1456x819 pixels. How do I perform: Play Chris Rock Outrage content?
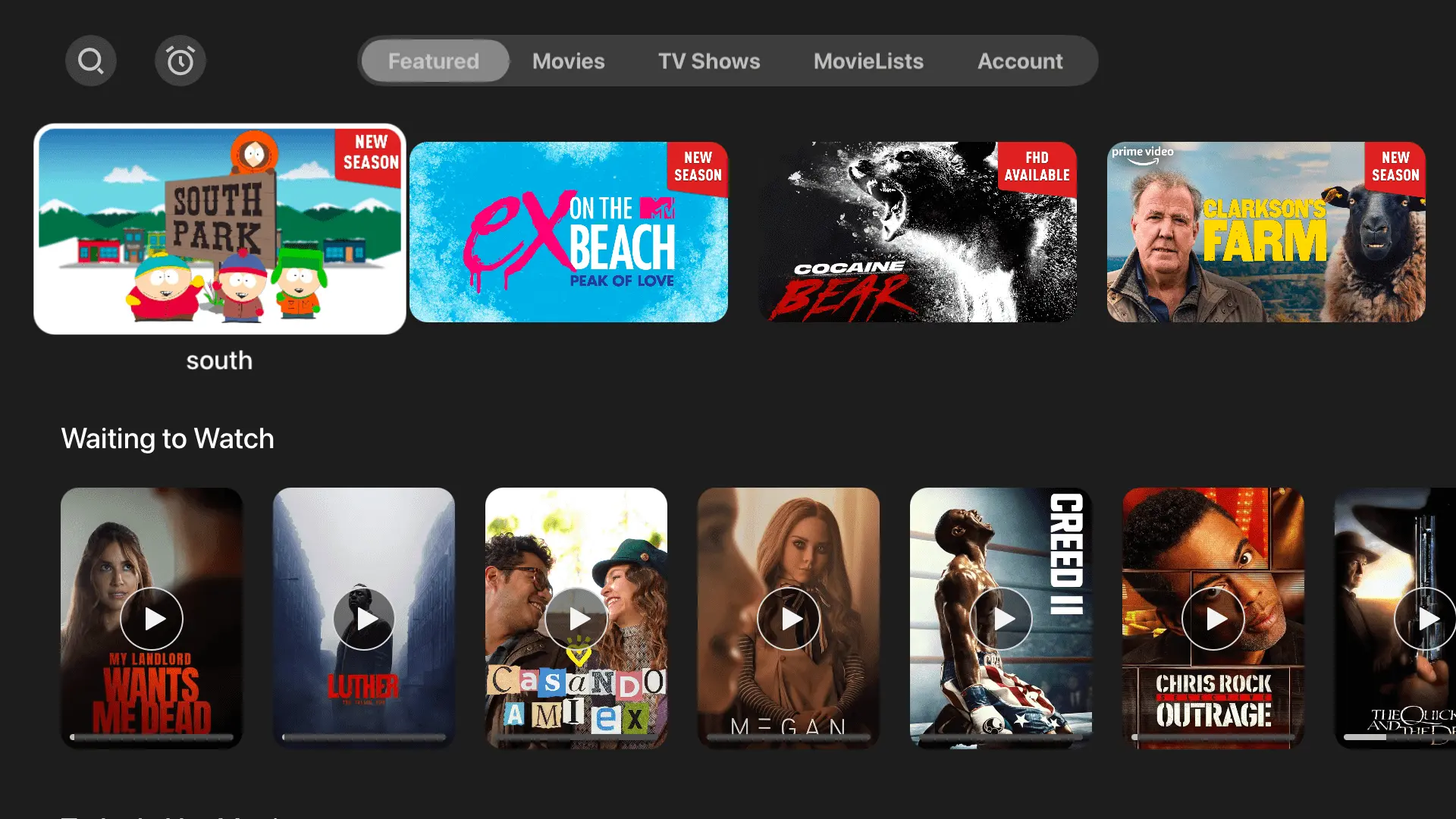point(1213,618)
